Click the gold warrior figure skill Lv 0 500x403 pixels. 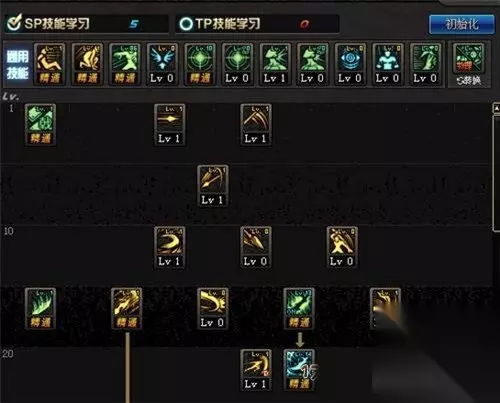click(x=342, y=247)
